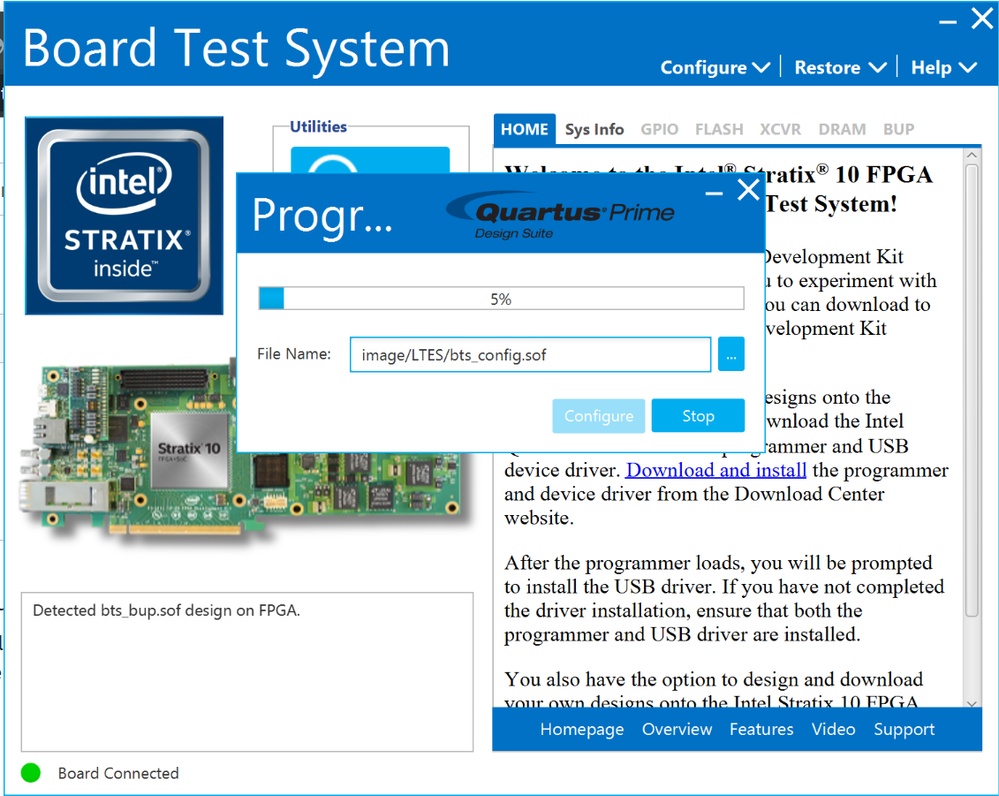
Task: Click the blue Utilities panel button
Action: 370,160
